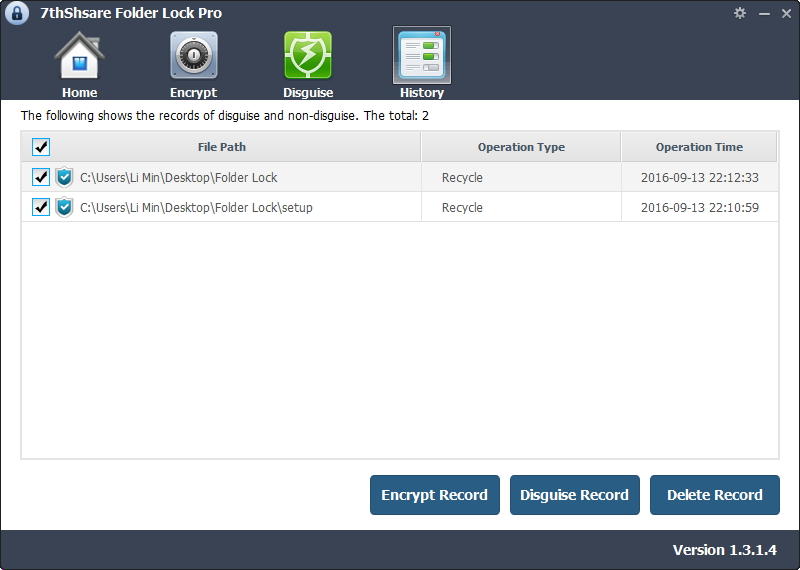Switch to the Encrypt tab label
800x570 pixels.
[x=193, y=92]
